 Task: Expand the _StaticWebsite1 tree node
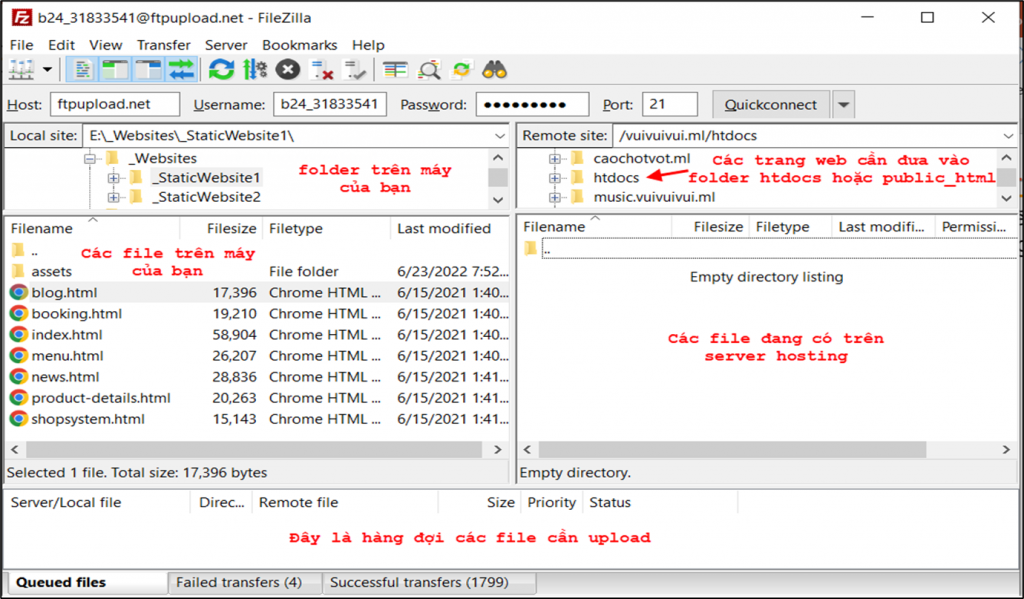[113, 178]
